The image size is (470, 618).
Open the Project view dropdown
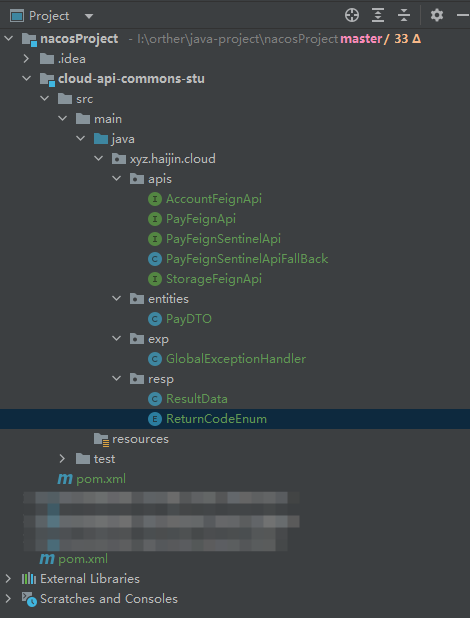point(89,16)
